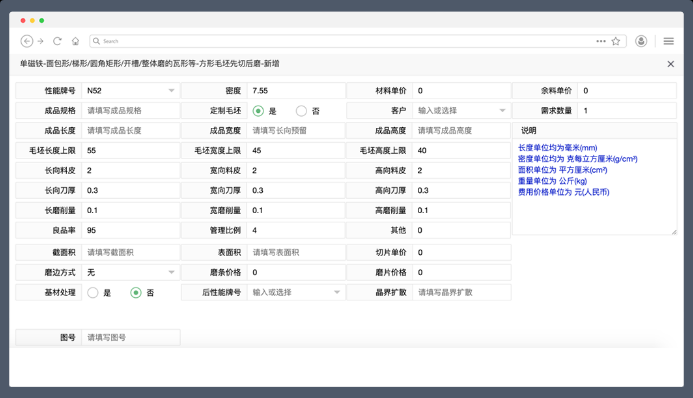Go to the browser home icon

pos(76,41)
